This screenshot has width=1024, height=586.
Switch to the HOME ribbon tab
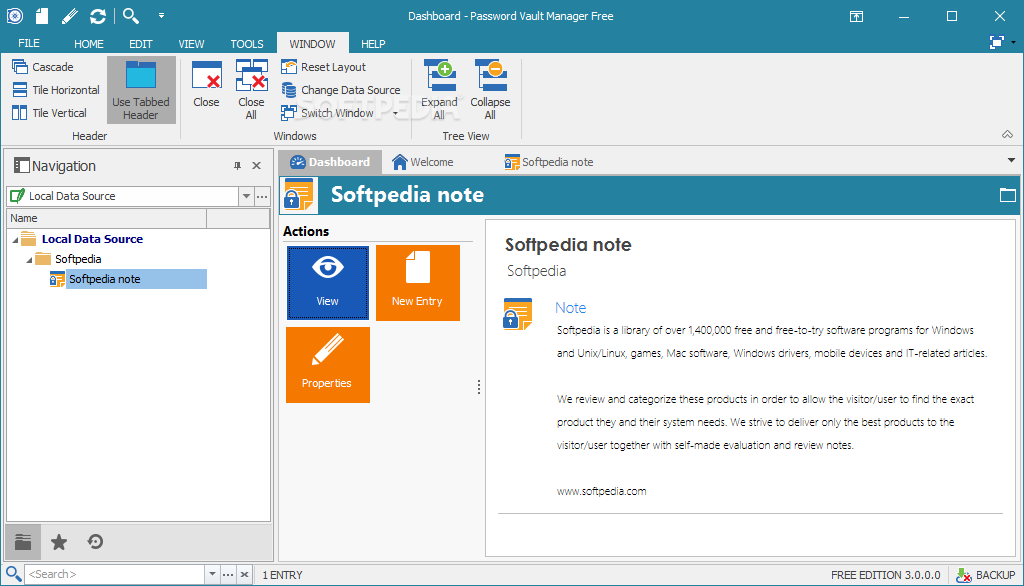coord(89,44)
